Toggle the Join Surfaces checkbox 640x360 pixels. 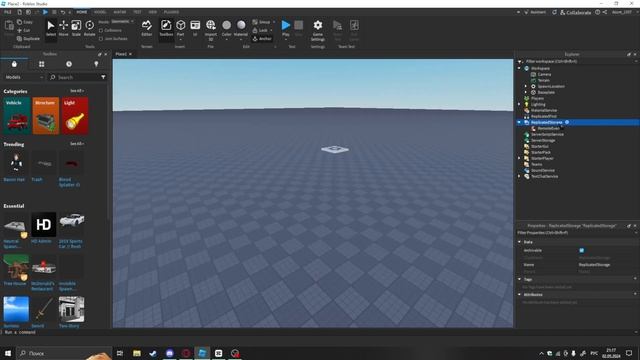coord(101,39)
